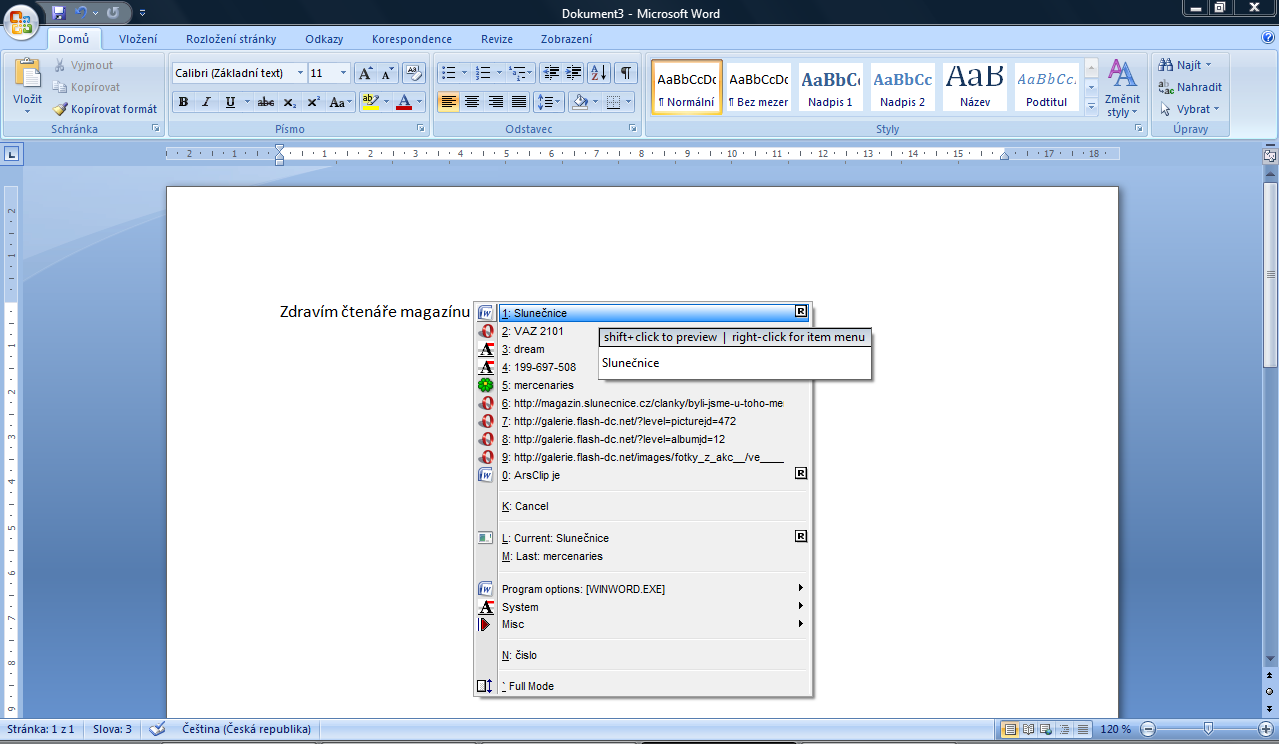Image resolution: width=1279 pixels, height=744 pixels.
Task: Apply Název style
Action: [x=974, y=88]
